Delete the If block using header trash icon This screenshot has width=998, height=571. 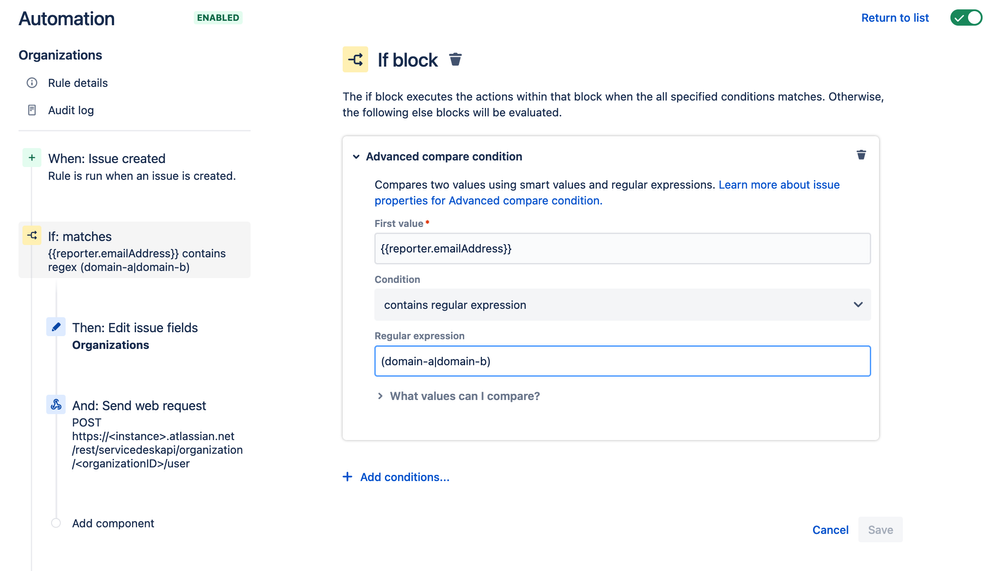(x=455, y=60)
